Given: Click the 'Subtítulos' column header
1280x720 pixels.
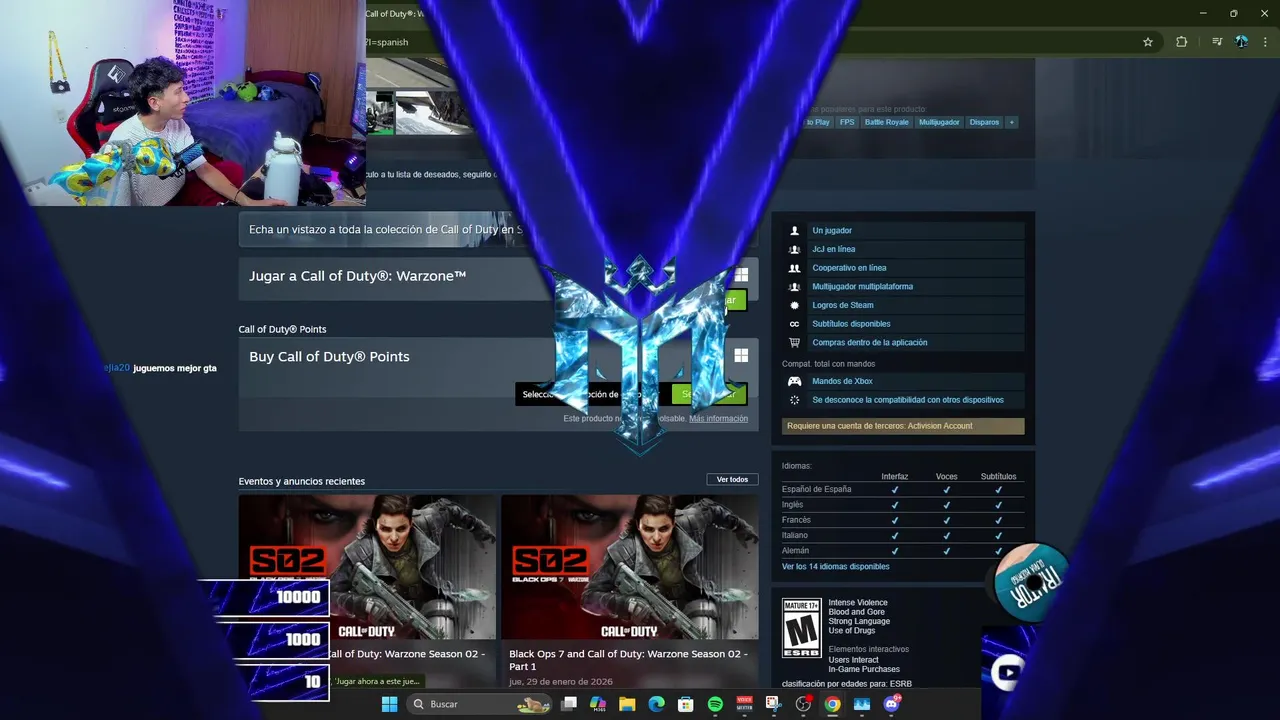Looking at the screenshot, I should (x=998, y=476).
